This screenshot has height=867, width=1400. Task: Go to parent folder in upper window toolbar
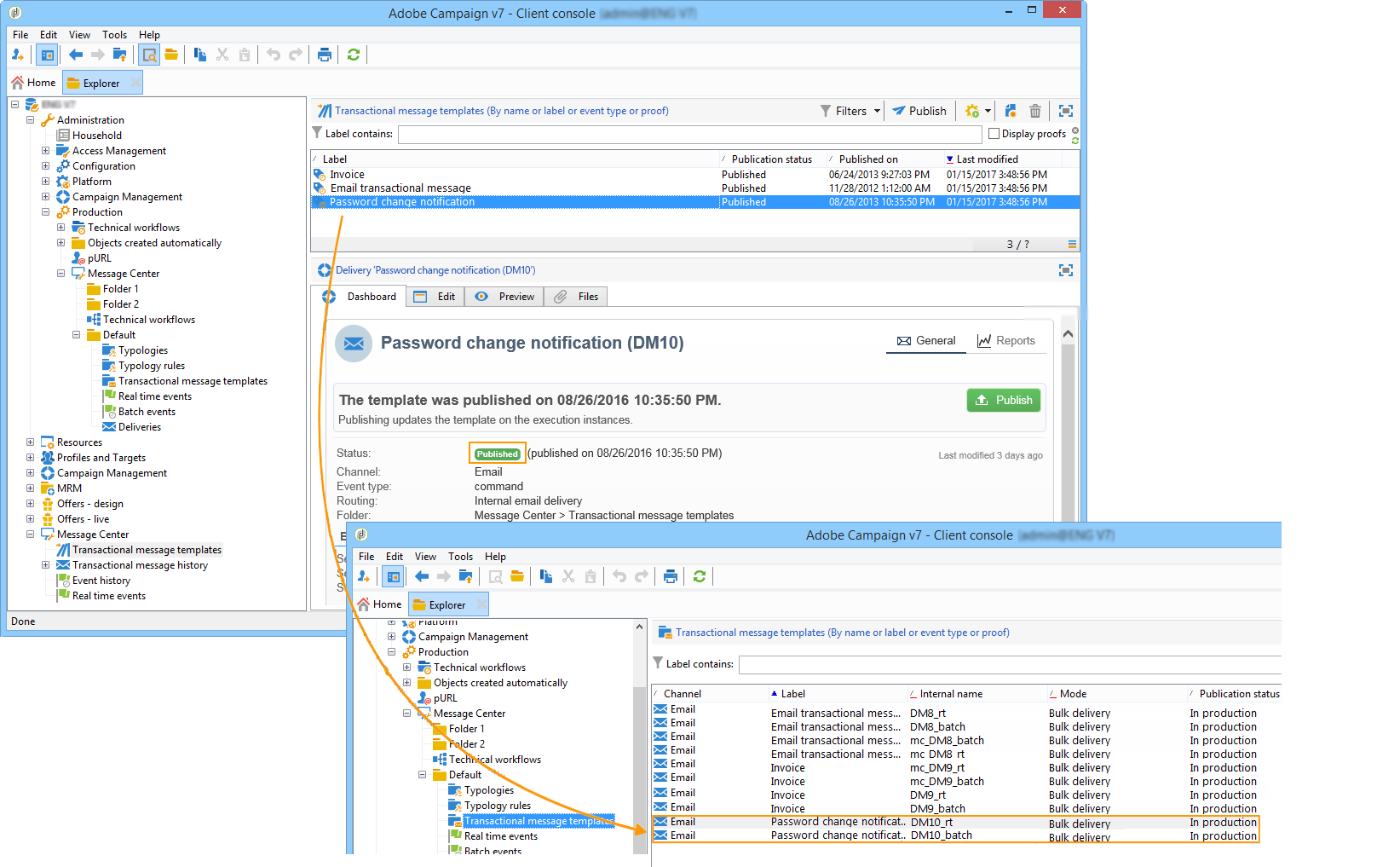(120, 55)
